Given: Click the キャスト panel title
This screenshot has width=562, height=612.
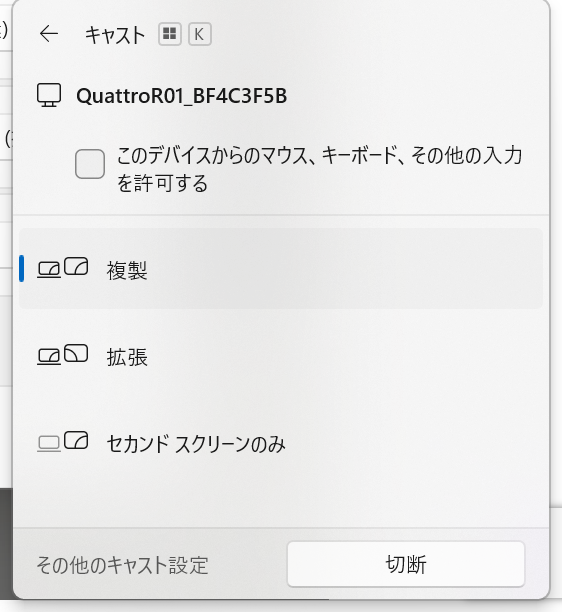Looking at the screenshot, I should (115, 34).
